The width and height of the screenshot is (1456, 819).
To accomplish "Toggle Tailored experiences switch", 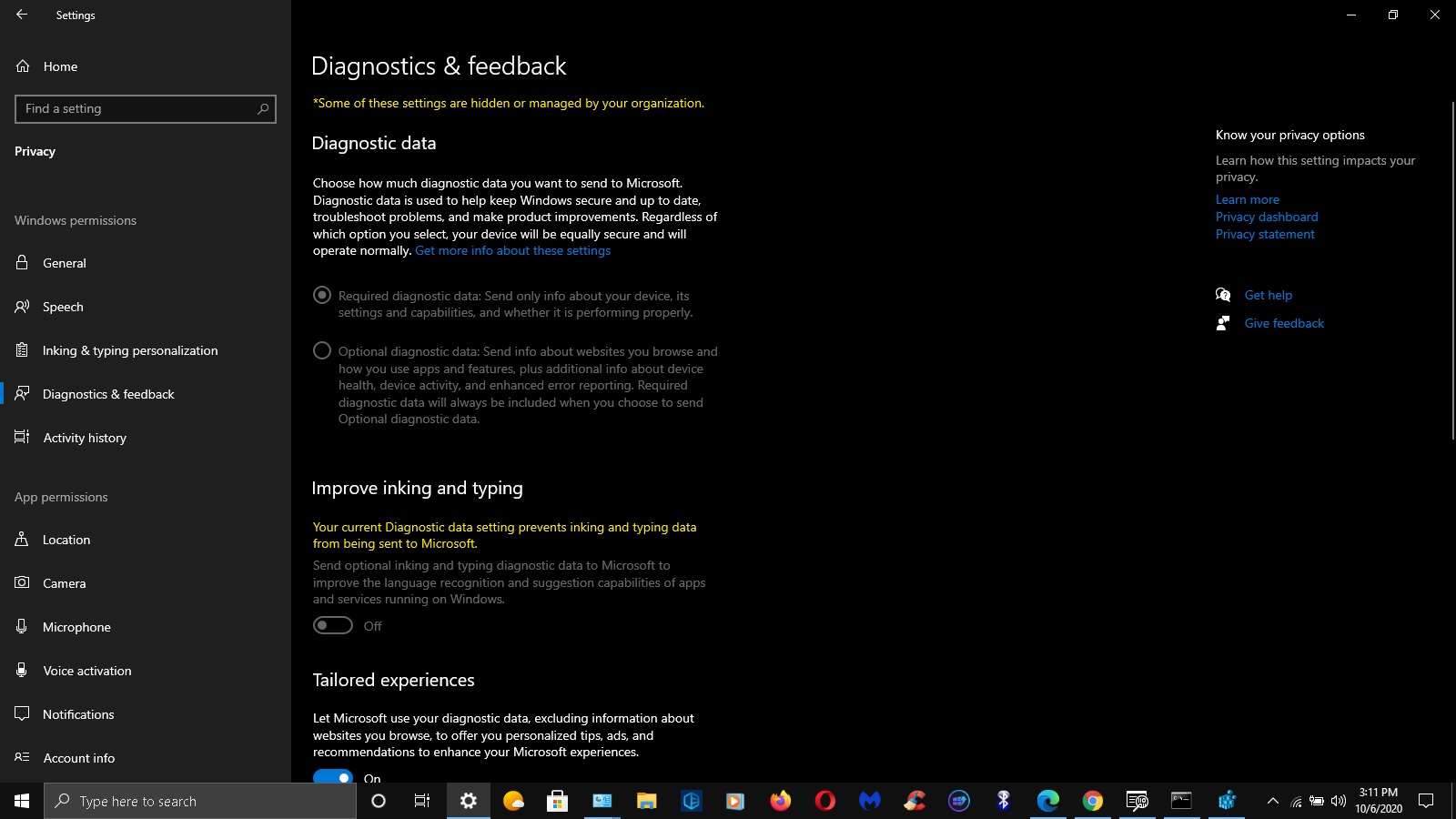I will tap(333, 777).
